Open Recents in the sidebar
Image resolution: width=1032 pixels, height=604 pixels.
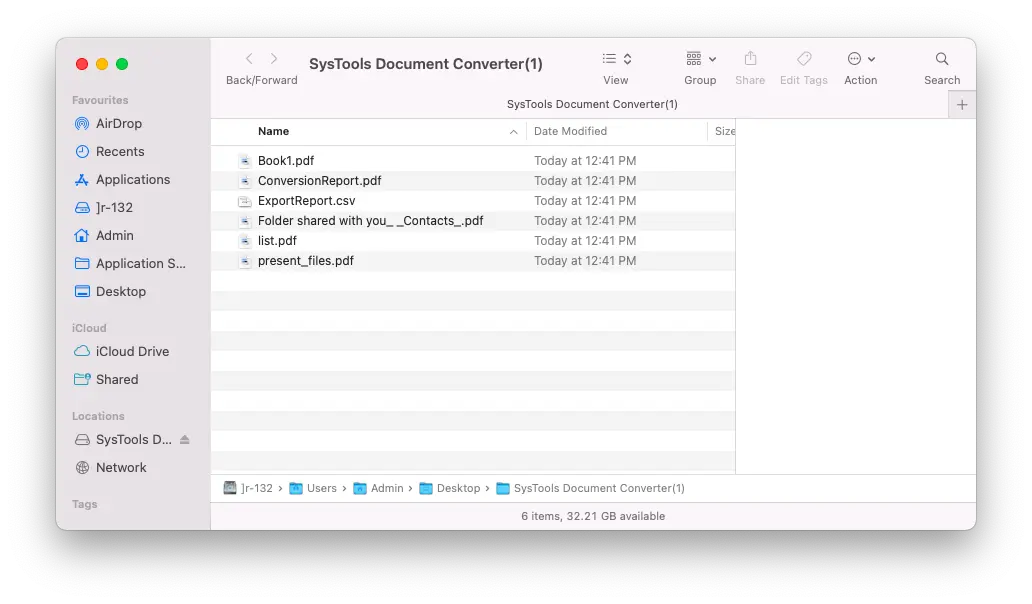click(x=120, y=151)
